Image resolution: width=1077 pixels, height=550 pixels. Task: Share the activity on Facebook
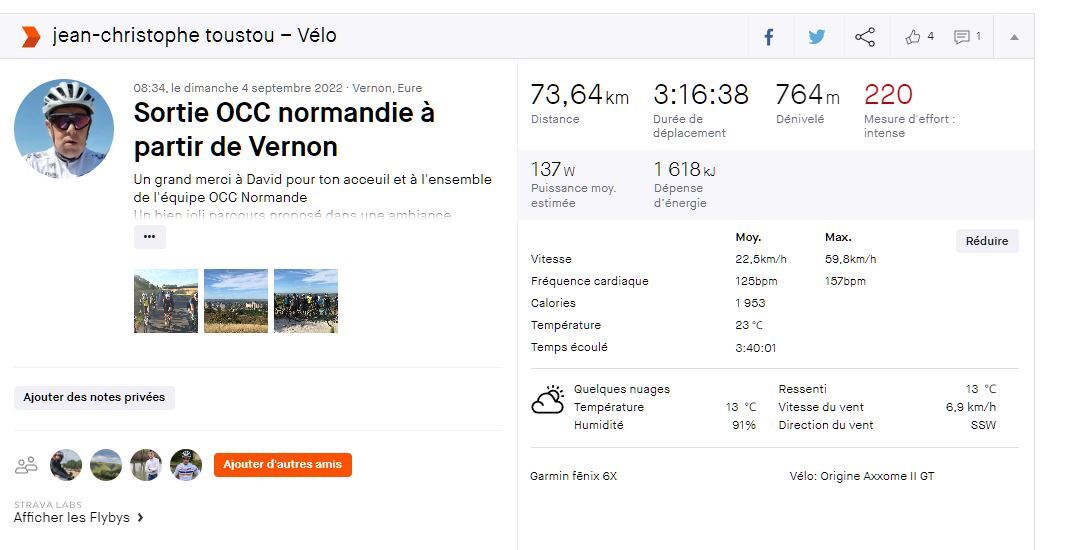(769, 37)
